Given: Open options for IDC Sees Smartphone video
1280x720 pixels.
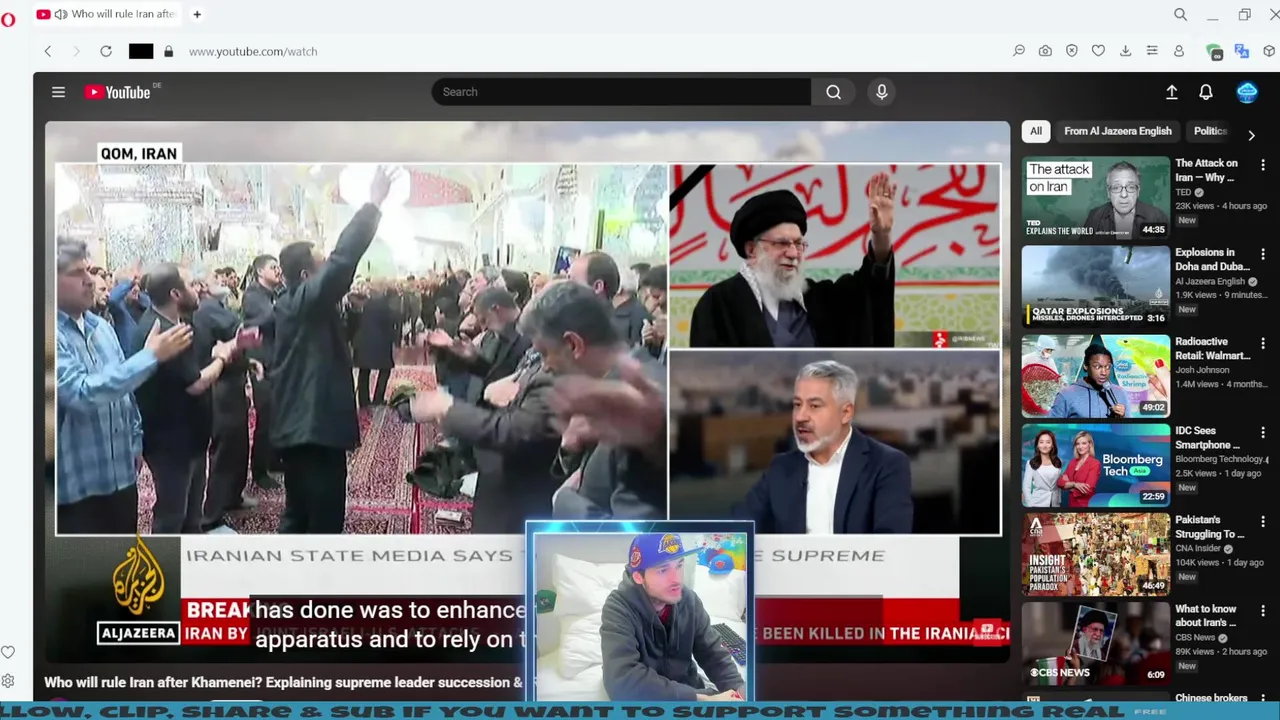Looking at the screenshot, I should (1263, 433).
